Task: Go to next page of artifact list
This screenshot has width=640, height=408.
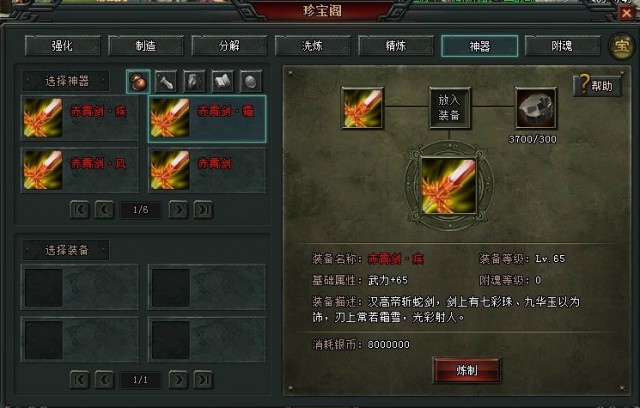Action: [x=178, y=210]
